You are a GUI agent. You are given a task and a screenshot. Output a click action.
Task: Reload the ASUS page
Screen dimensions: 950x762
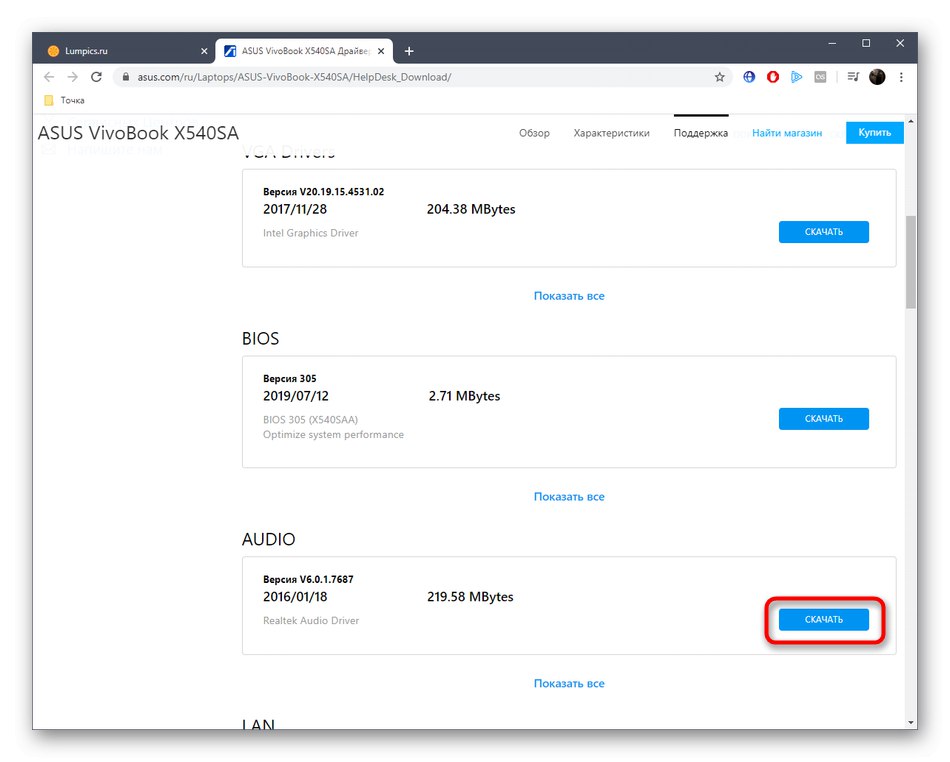(x=96, y=77)
